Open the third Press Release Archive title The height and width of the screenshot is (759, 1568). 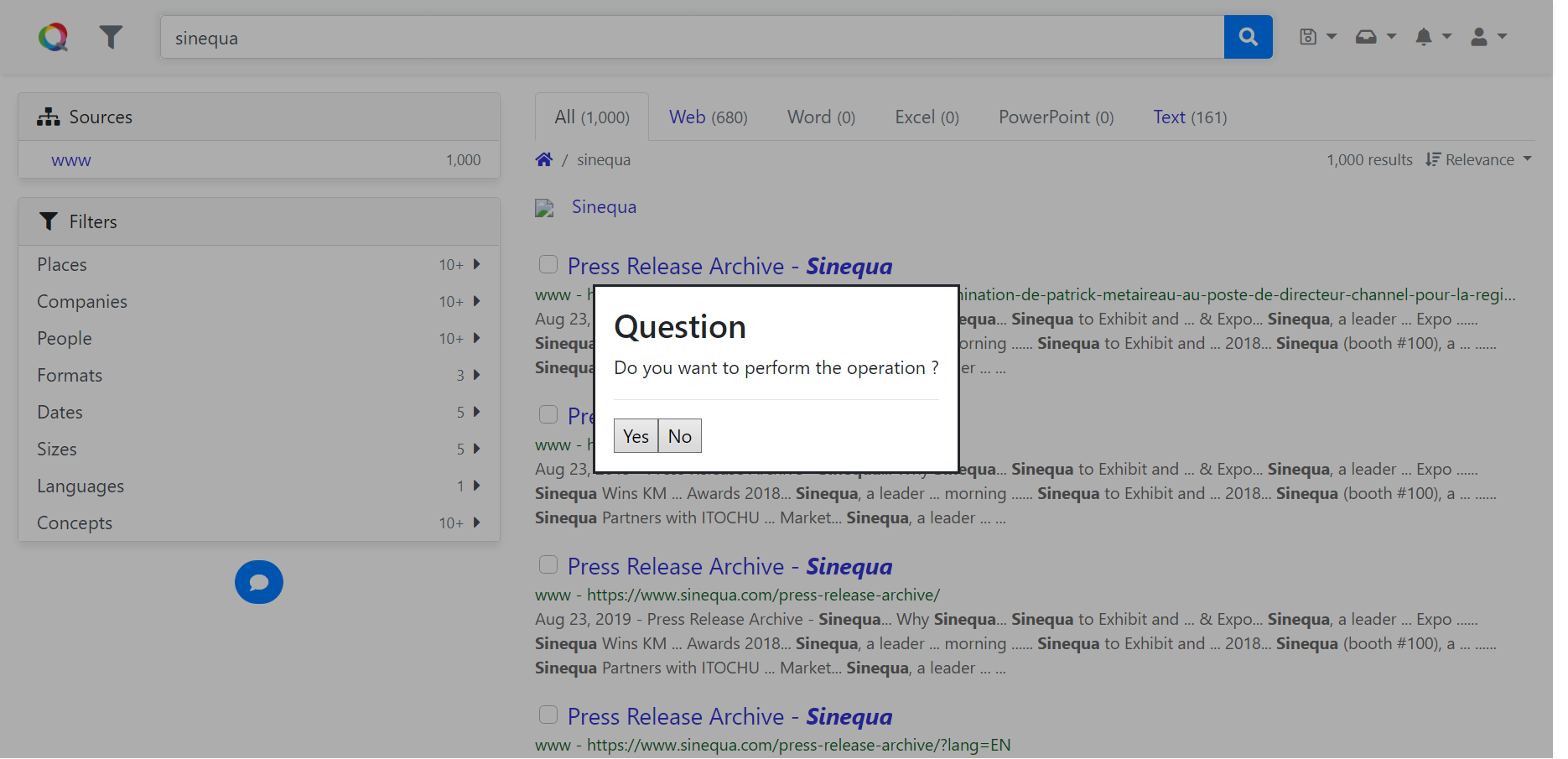point(729,567)
